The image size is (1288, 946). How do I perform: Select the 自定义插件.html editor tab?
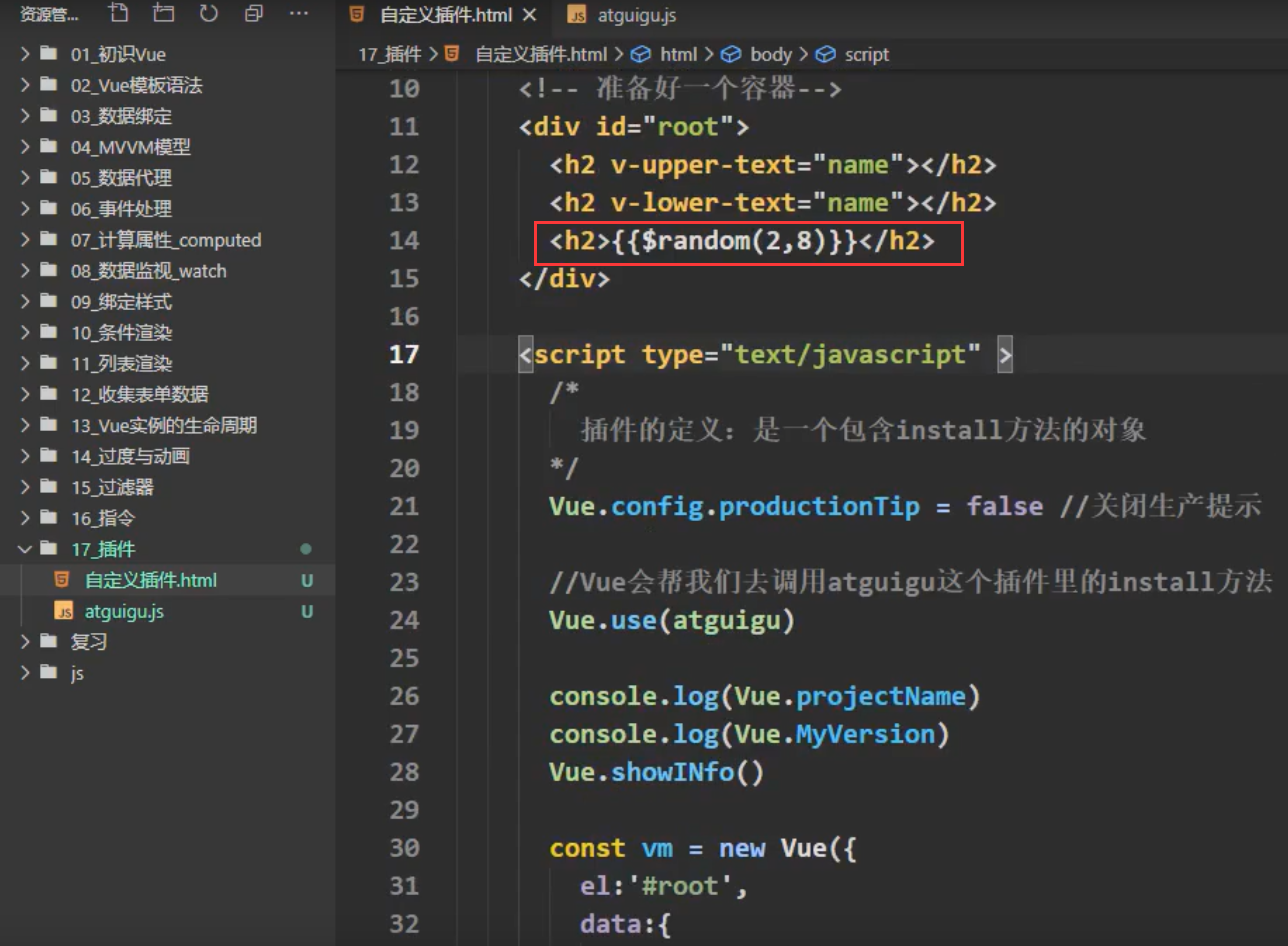pyautogui.click(x=444, y=15)
